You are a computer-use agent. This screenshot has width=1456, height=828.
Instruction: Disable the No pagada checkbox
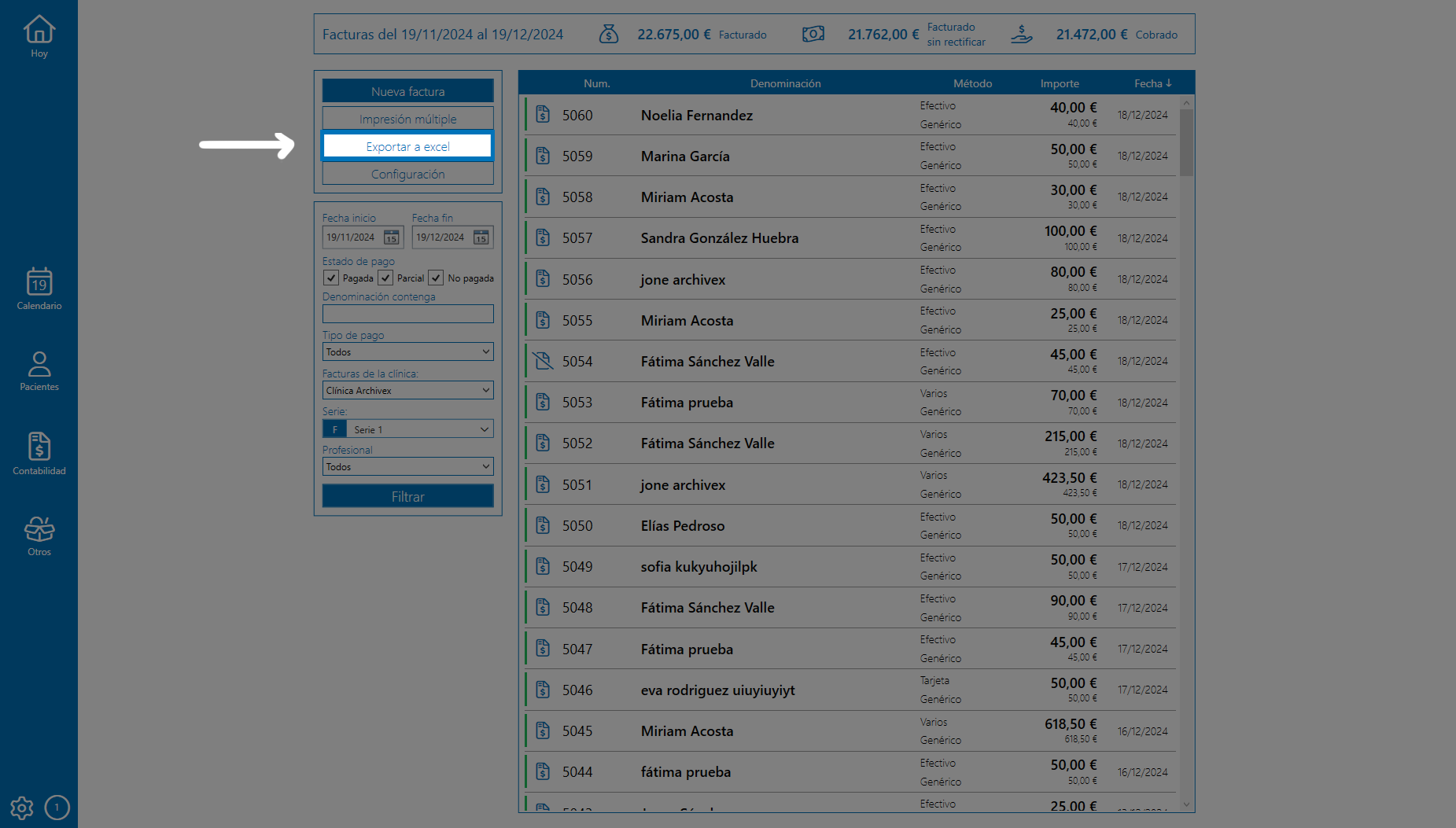[436, 278]
